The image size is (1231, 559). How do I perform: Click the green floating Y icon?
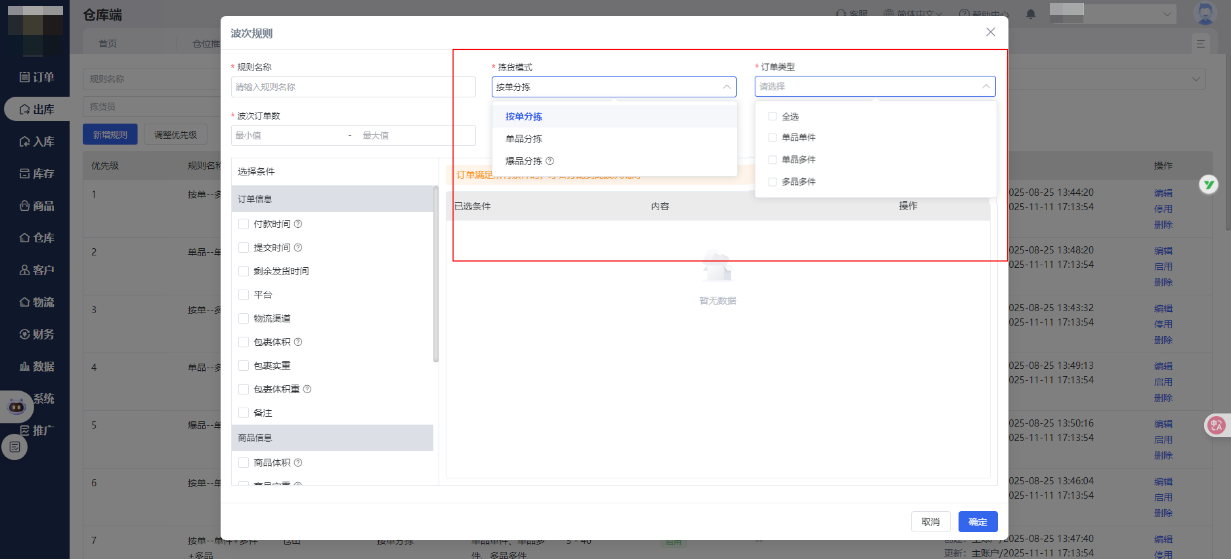[1209, 186]
